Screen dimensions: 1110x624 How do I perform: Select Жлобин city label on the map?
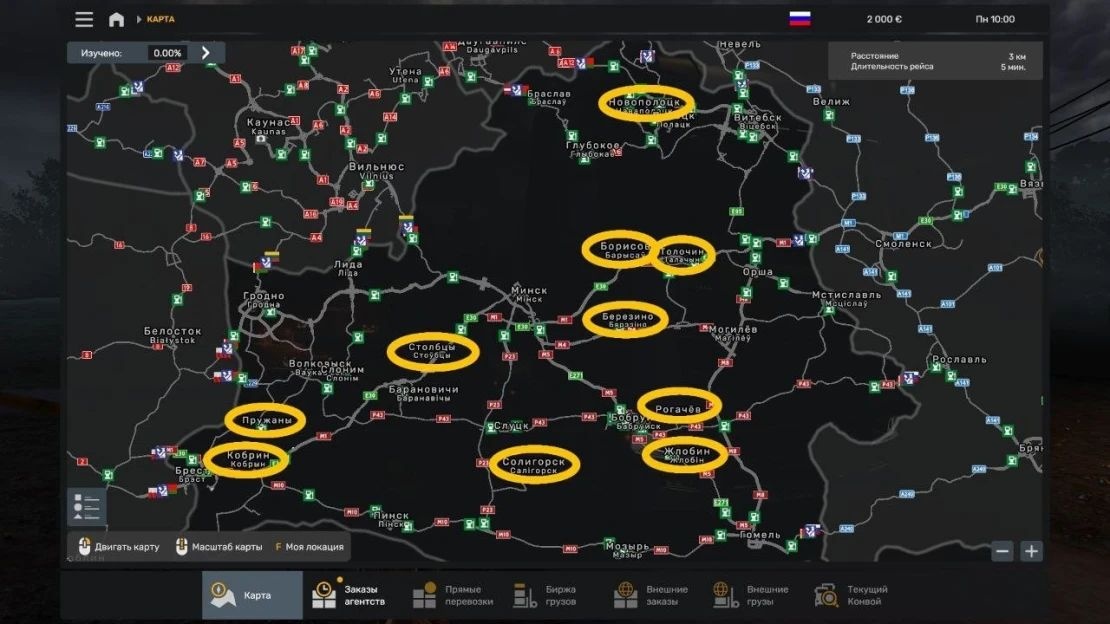(687, 451)
